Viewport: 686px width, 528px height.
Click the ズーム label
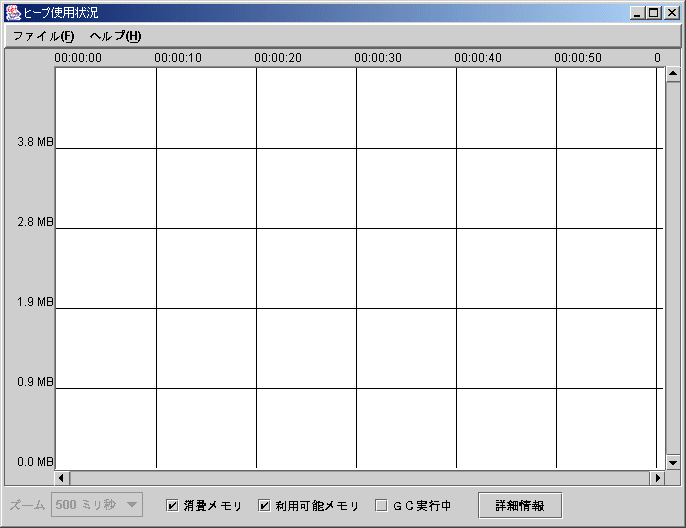(x=27, y=505)
